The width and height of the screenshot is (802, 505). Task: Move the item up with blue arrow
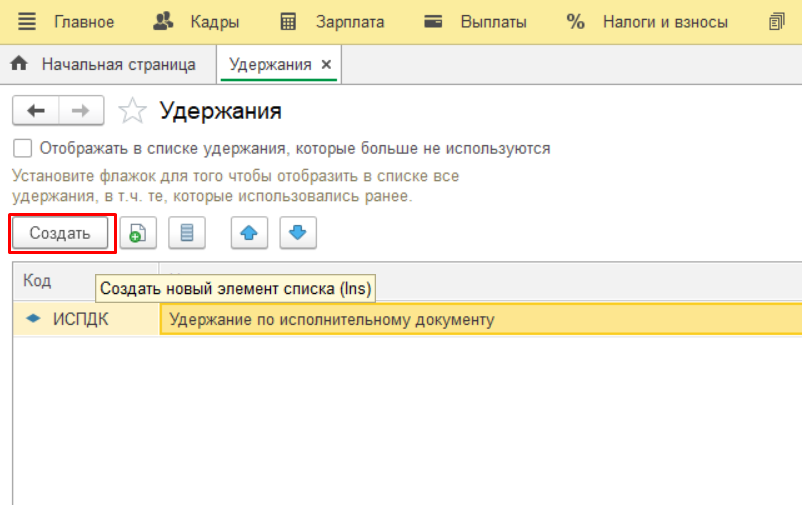[x=249, y=234]
